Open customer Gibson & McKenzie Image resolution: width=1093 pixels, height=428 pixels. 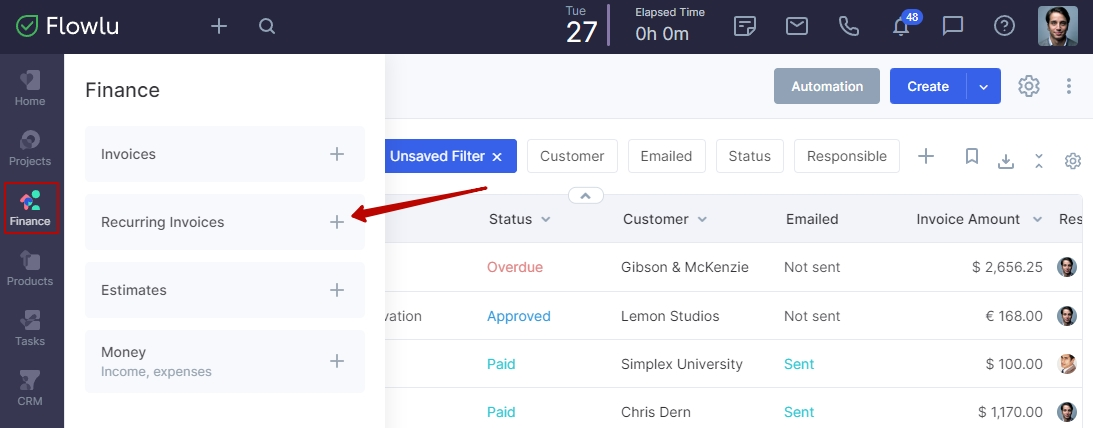[x=685, y=267]
